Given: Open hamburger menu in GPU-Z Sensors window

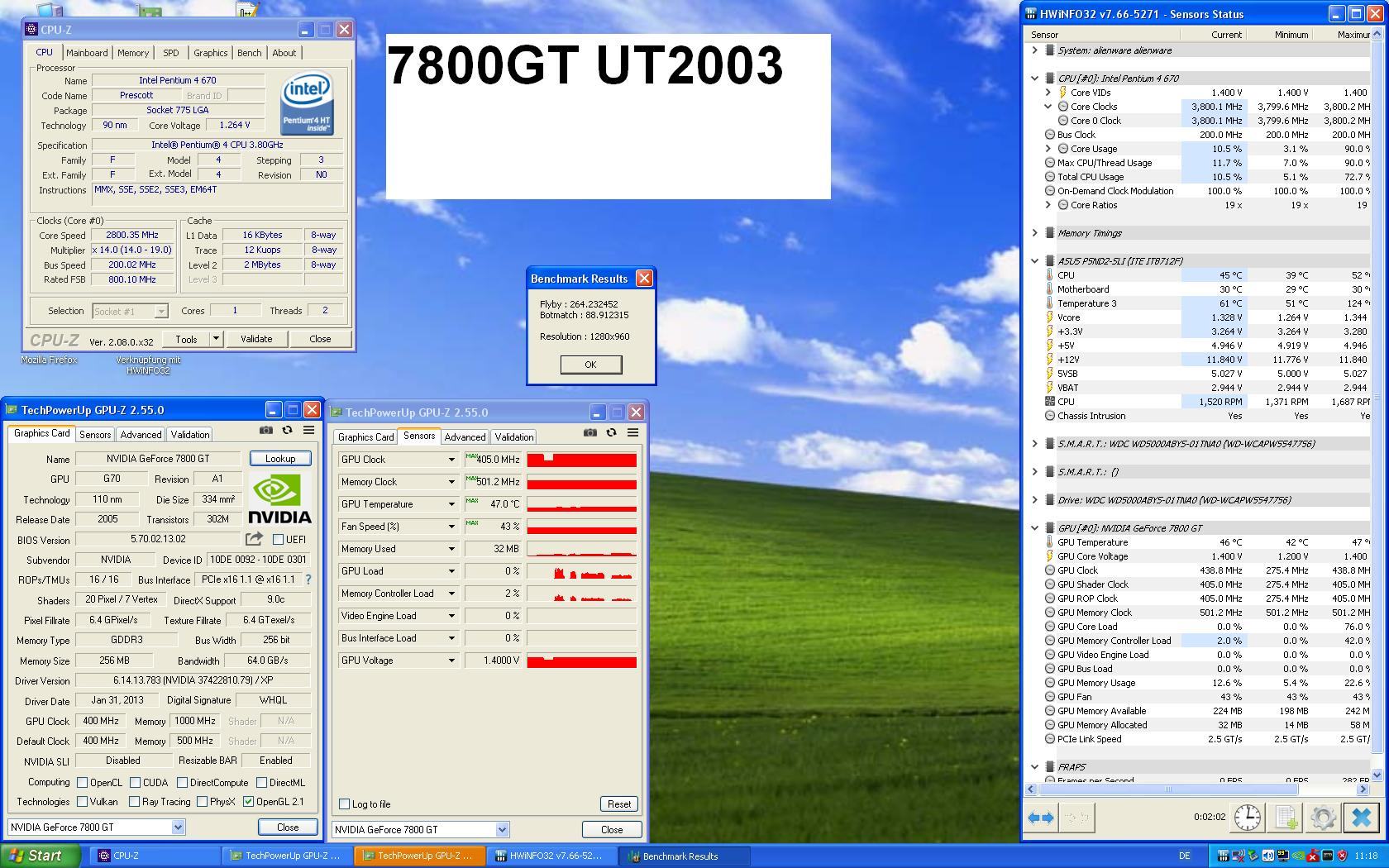Looking at the screenshot, I should click(632, 432).
